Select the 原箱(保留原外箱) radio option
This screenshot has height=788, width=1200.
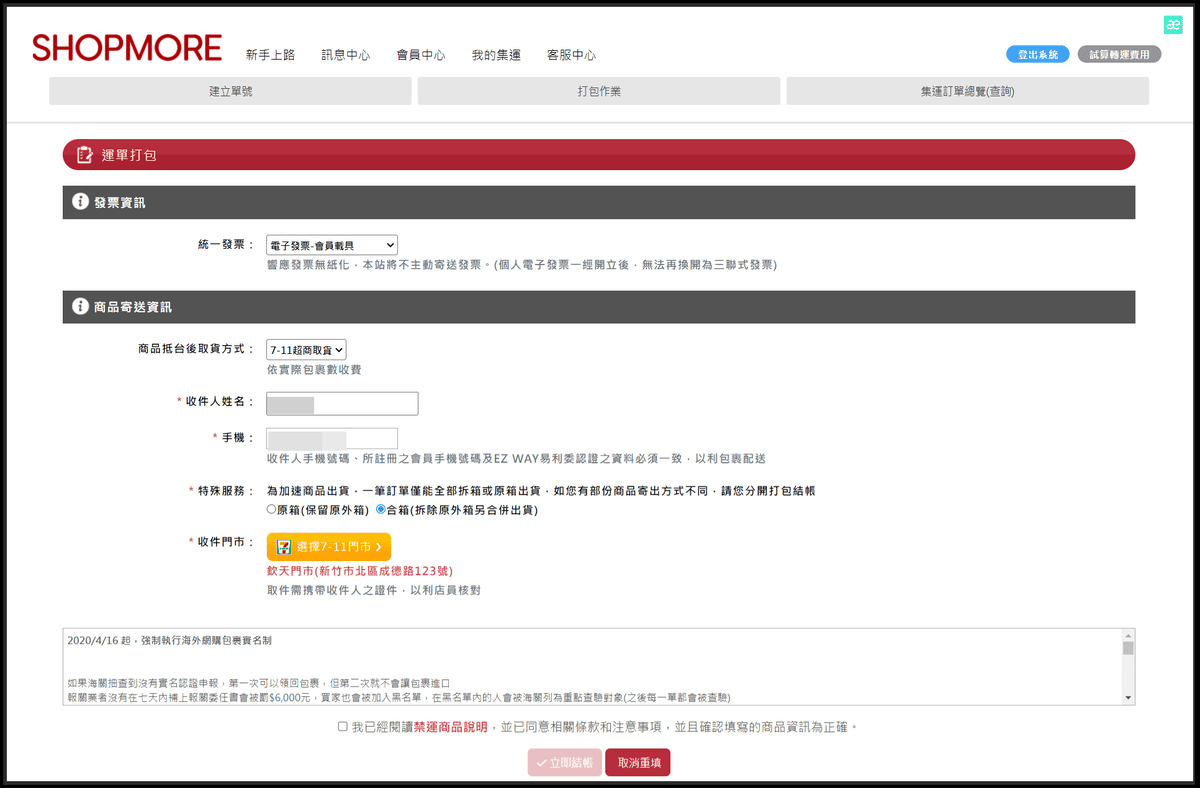270,508
